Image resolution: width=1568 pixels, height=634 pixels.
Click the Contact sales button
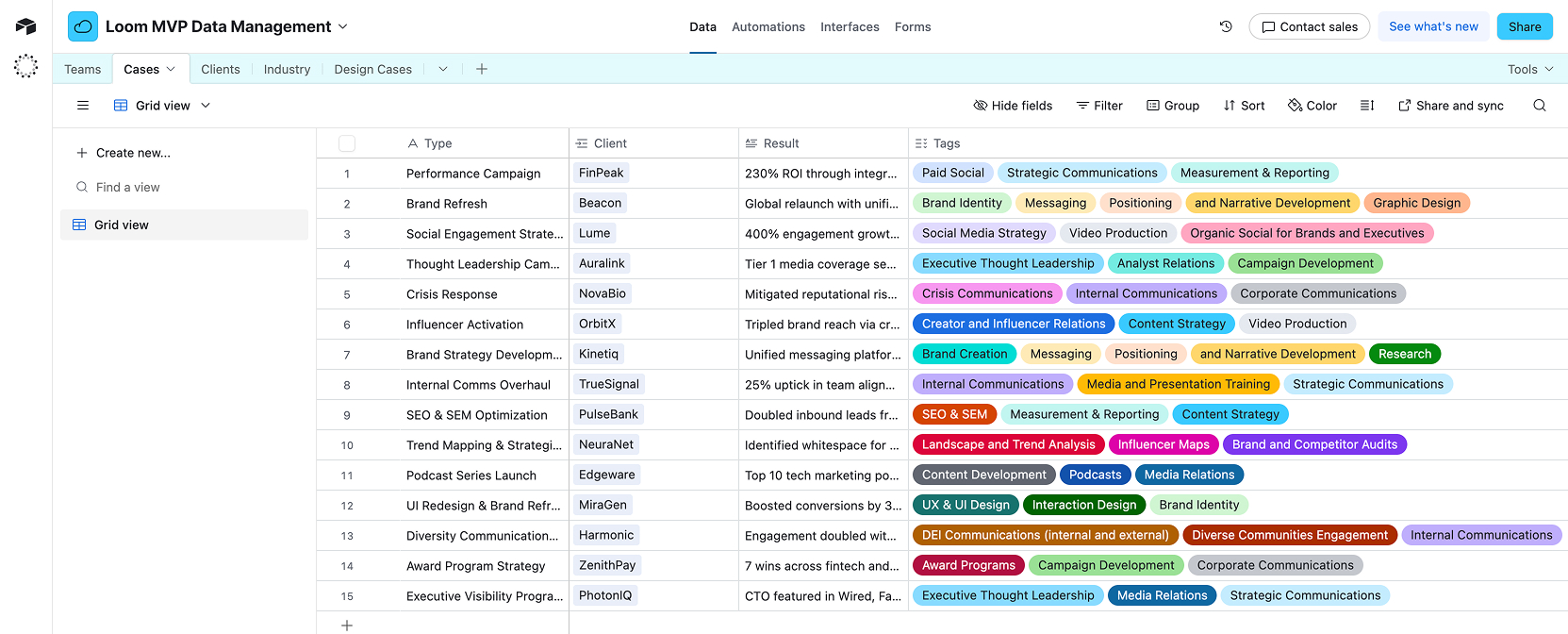pos(1310,26)
